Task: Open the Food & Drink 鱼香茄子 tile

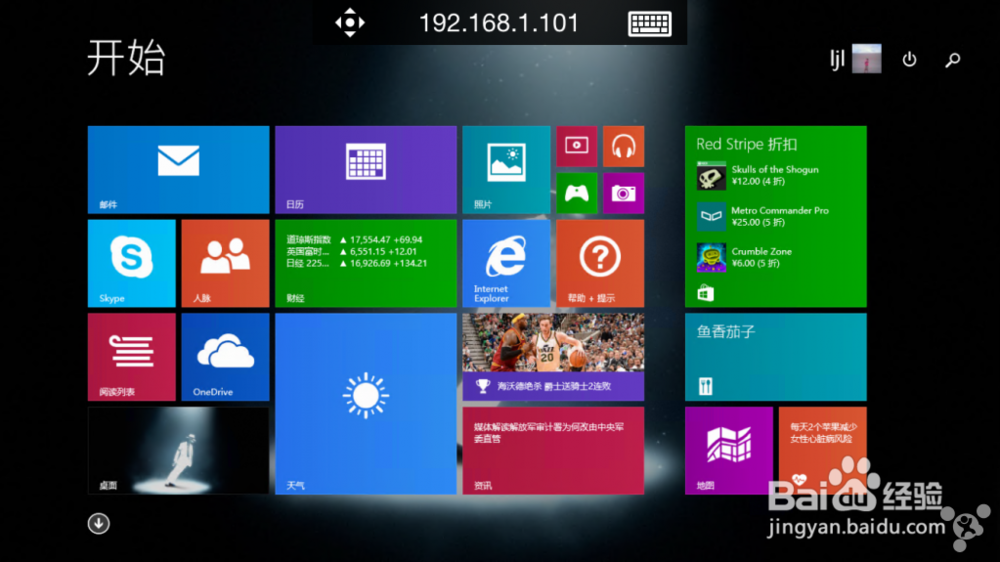Action: coord(776,357)
